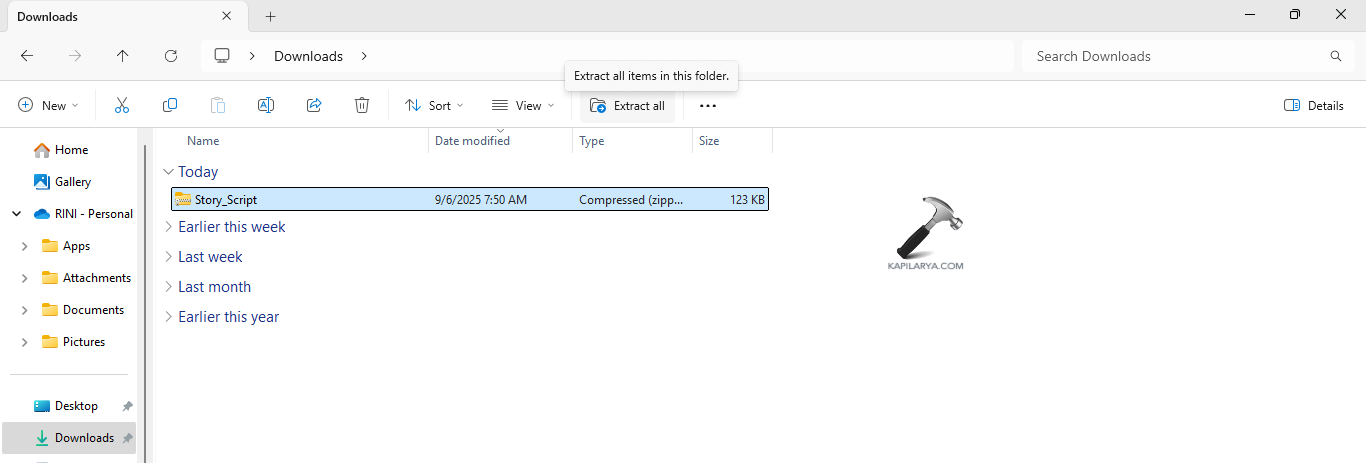This screenshot has height=463, width=1366.
Task: Toggle the Details pane
Action: [1313, 105]
